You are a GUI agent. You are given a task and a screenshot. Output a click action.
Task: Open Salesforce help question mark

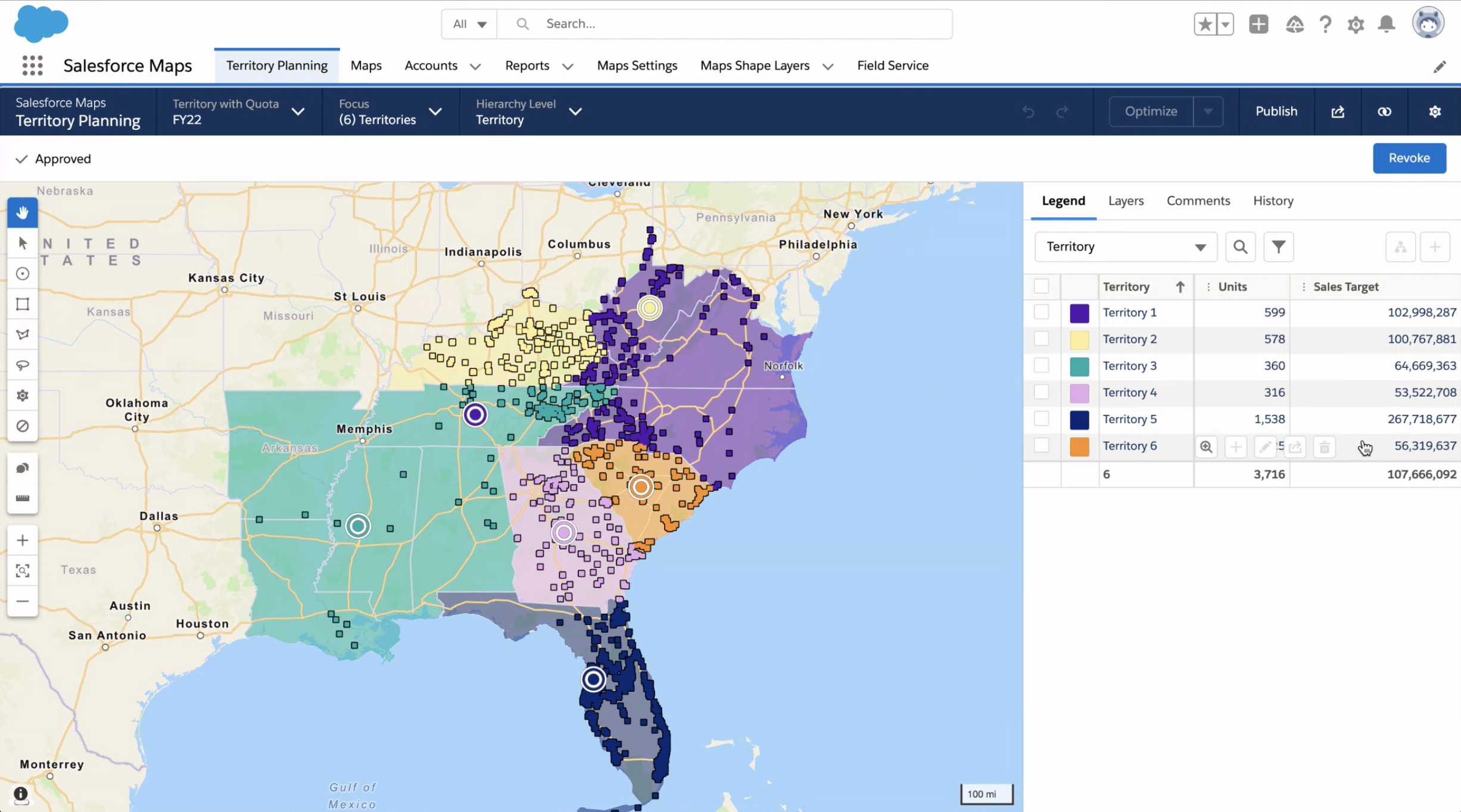pyautogui.click(x=1325, y=24)
